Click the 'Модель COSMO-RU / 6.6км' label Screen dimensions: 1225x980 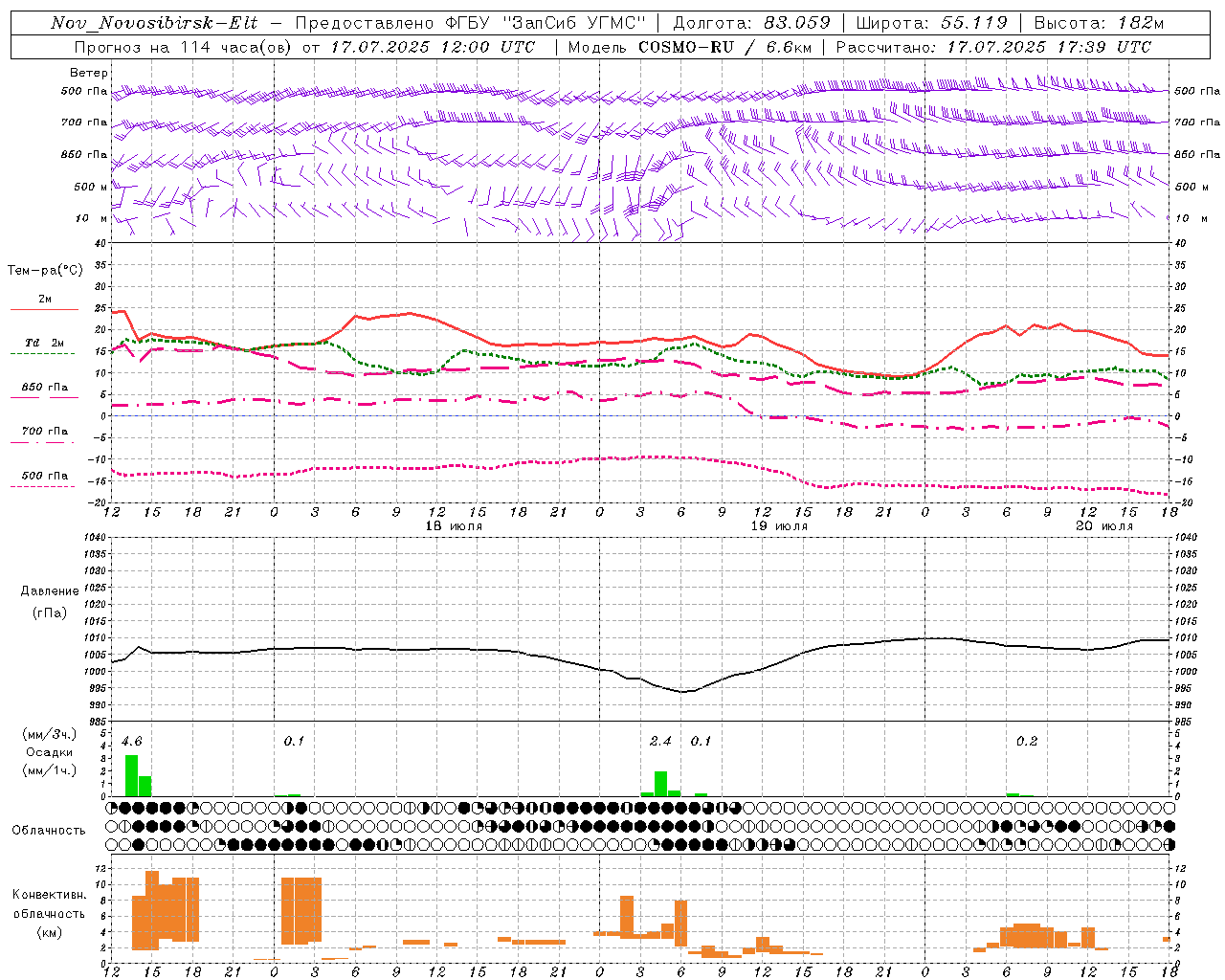(x=689, y=47)
